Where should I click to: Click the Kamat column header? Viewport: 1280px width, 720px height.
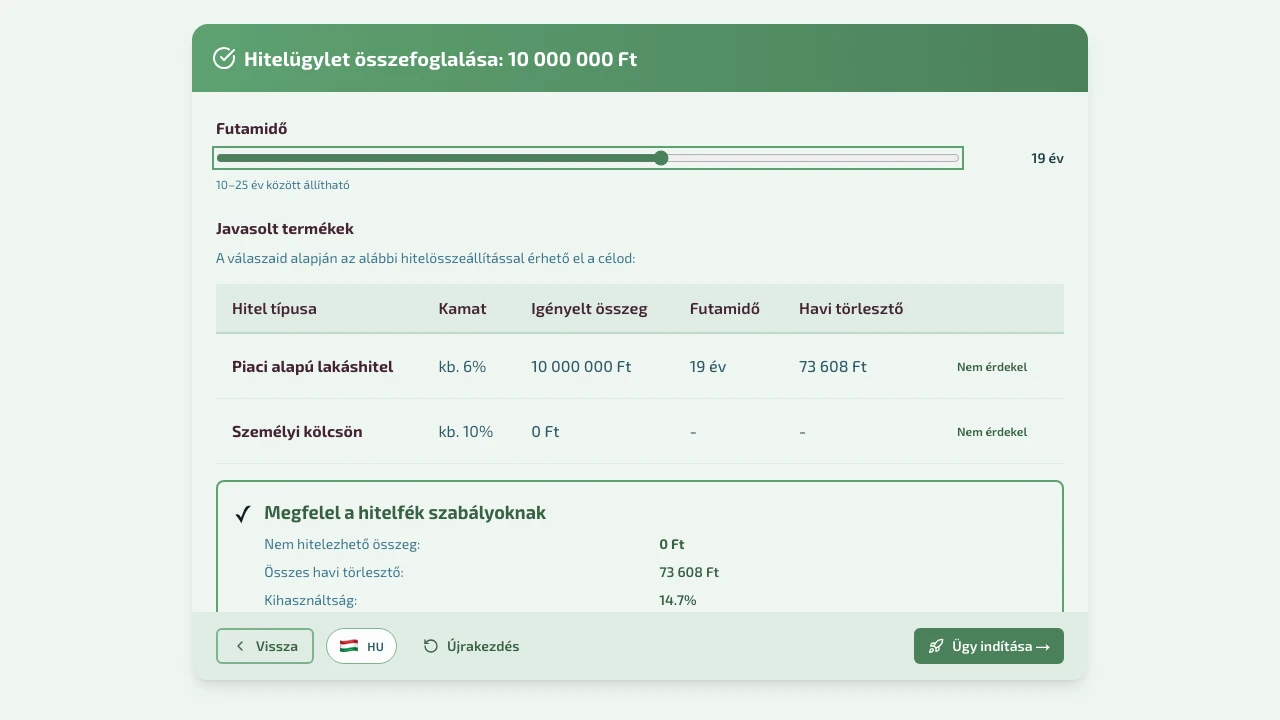[462, 309]
